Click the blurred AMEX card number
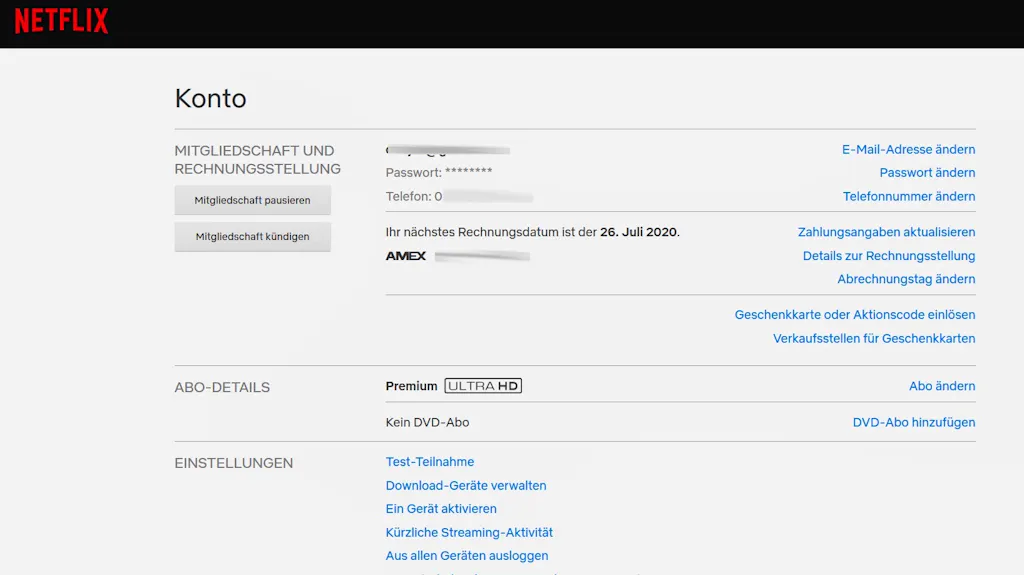This screenshot has height=575, width=1024. coord(482,256)
